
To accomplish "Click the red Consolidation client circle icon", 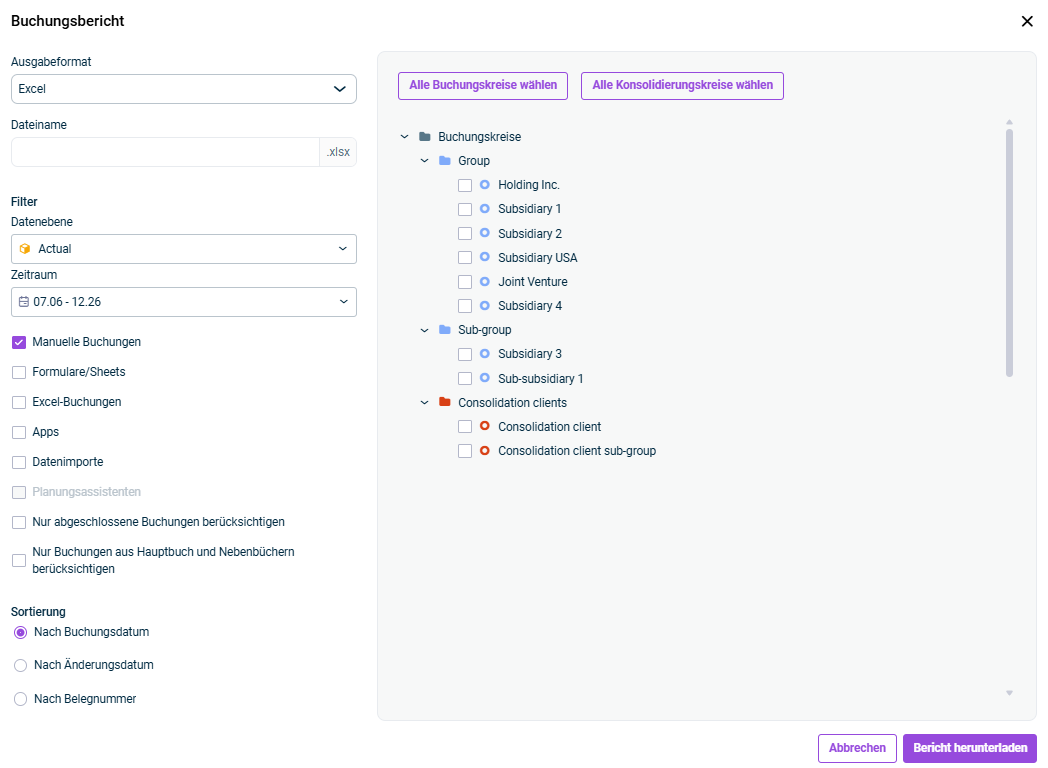I will point(485,427).
